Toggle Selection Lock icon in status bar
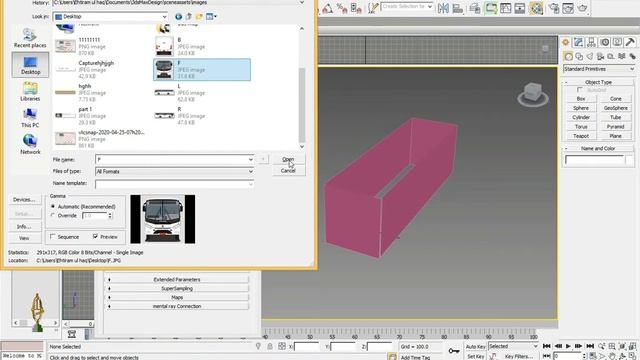 pos(270,347)
